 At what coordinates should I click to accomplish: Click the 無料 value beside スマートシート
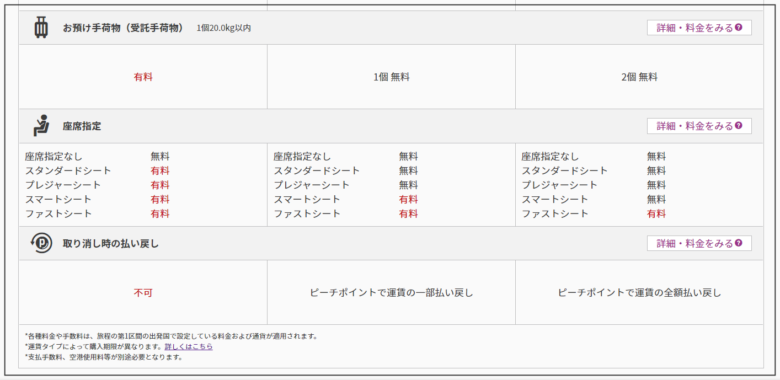(656, 199)
